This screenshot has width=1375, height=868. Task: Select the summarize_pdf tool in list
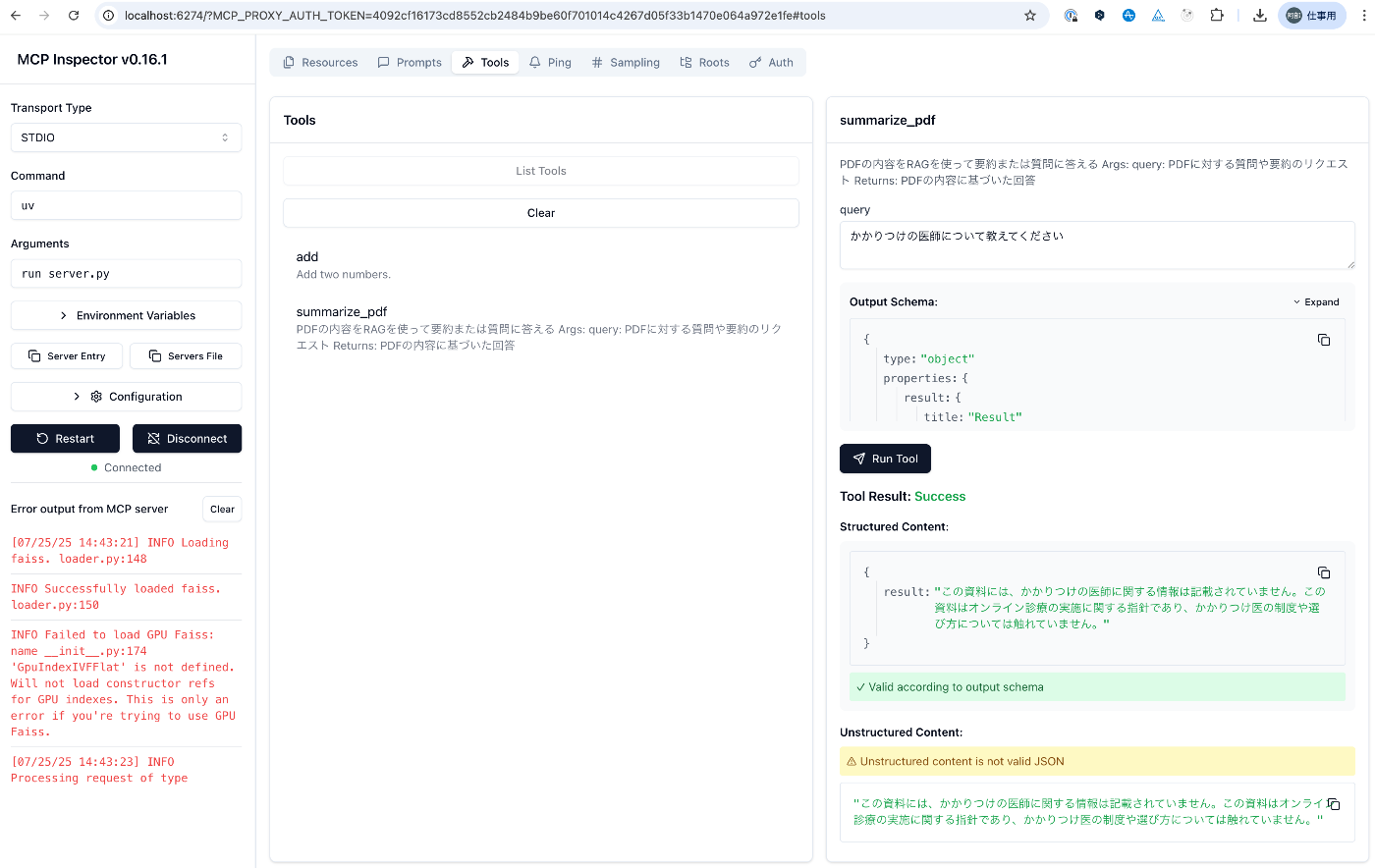click(541, 328)
